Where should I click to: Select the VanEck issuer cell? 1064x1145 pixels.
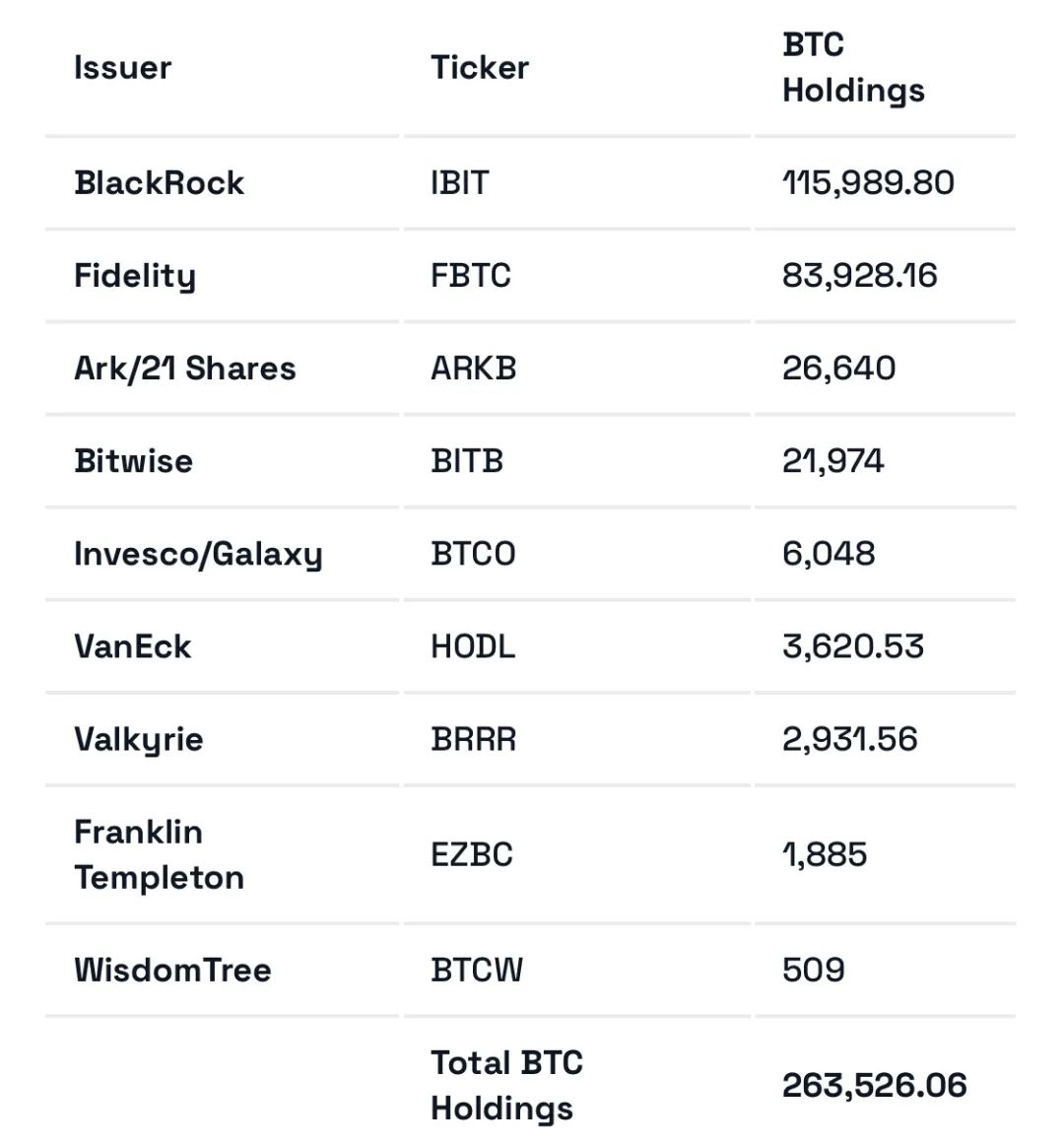pyautogui.click(x=132, y=647)
